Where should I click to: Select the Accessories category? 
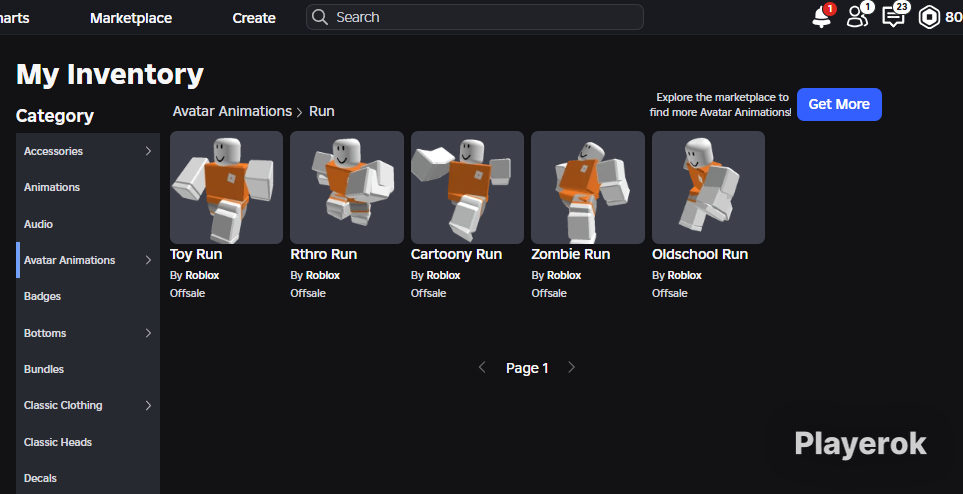click(x=88, y=151)
